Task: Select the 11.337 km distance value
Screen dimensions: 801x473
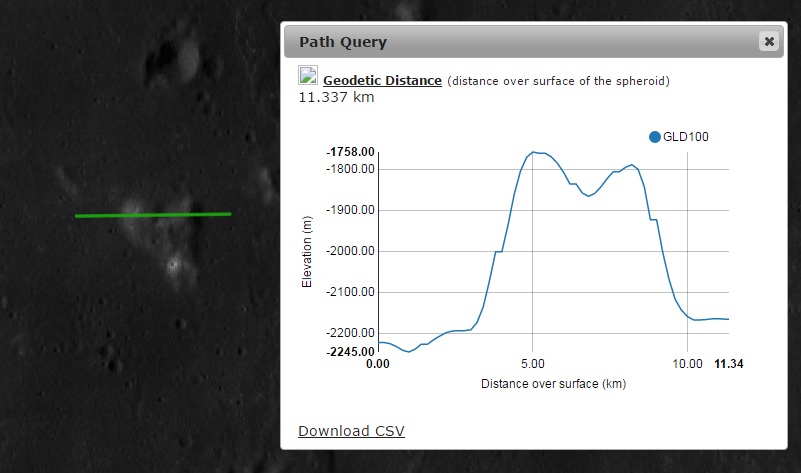Action: pyautogui.click(x=336, y=97)
